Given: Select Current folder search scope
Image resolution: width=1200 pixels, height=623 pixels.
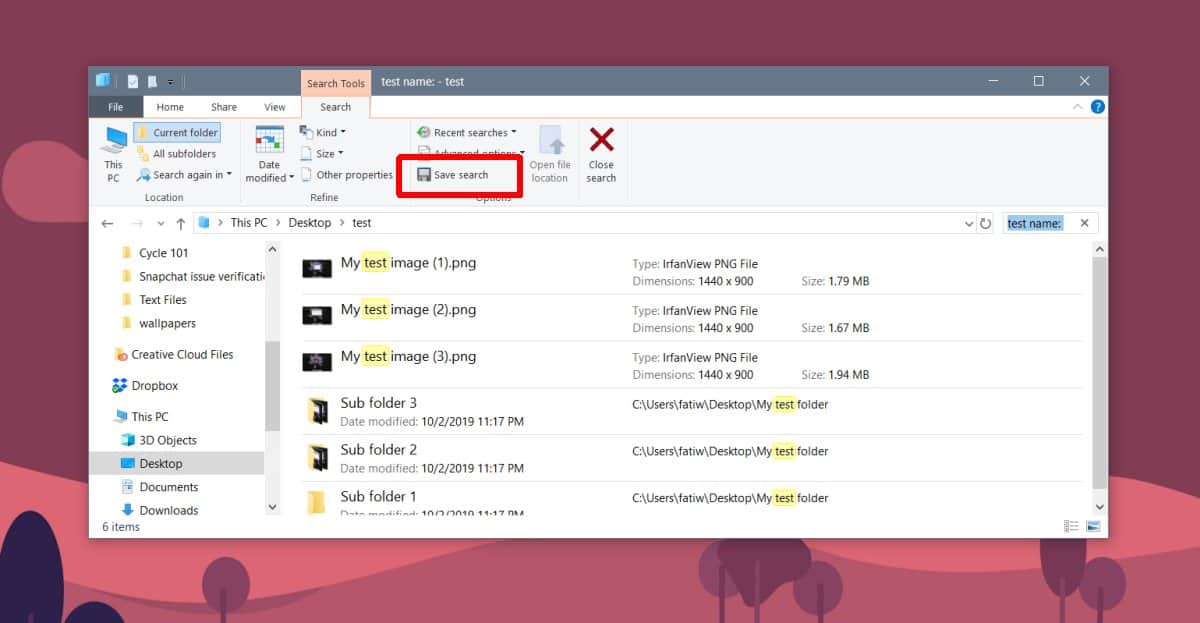Looking at the screenshot, I should 178,132.
